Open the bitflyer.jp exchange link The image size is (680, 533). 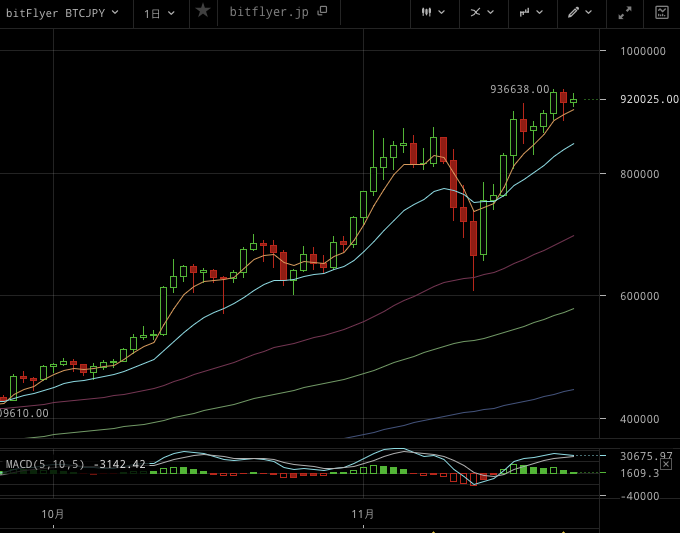(269, 12)
